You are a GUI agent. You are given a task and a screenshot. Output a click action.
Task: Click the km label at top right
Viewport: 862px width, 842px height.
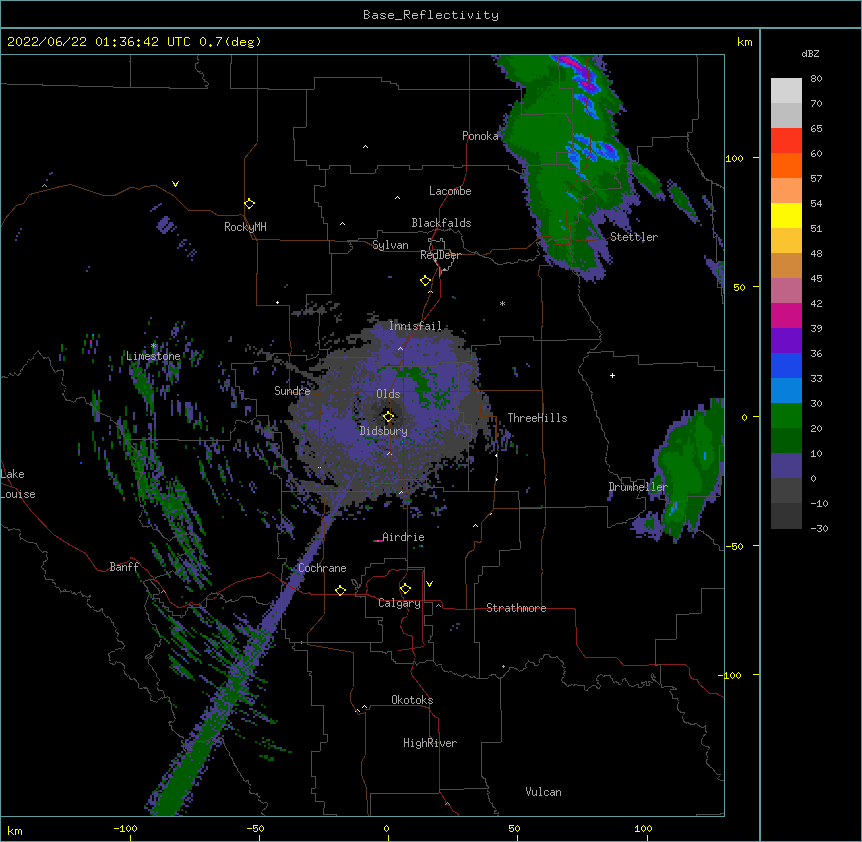(744, 42)
